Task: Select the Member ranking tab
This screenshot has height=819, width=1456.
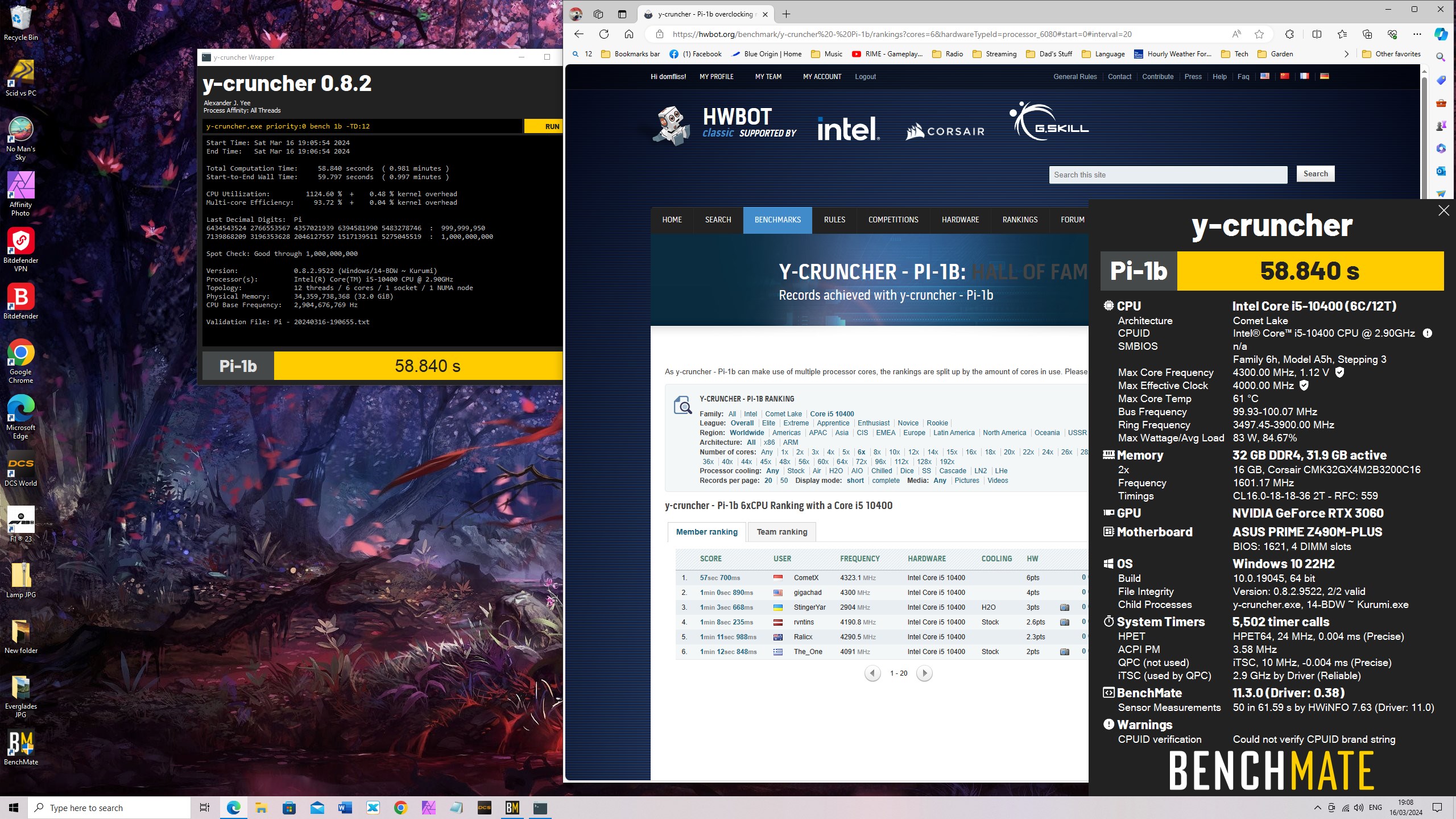Action: tap(706, 532)
